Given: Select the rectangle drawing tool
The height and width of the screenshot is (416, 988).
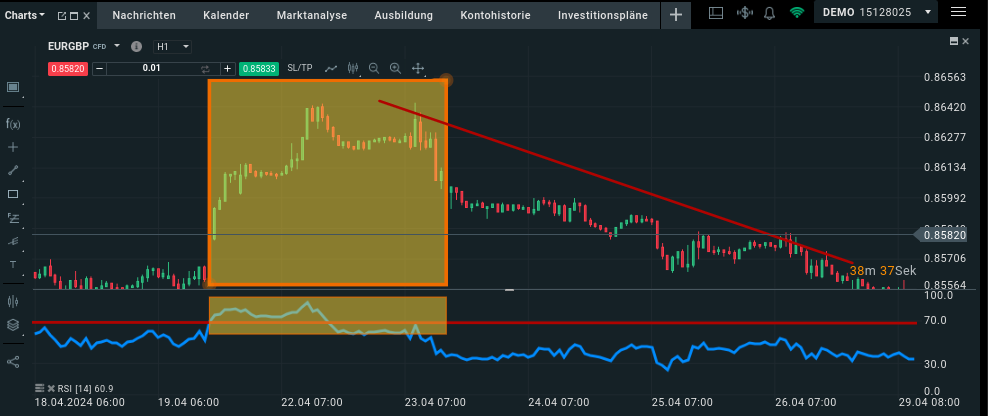Looking at the screenshot, I should tap(13, 194).
